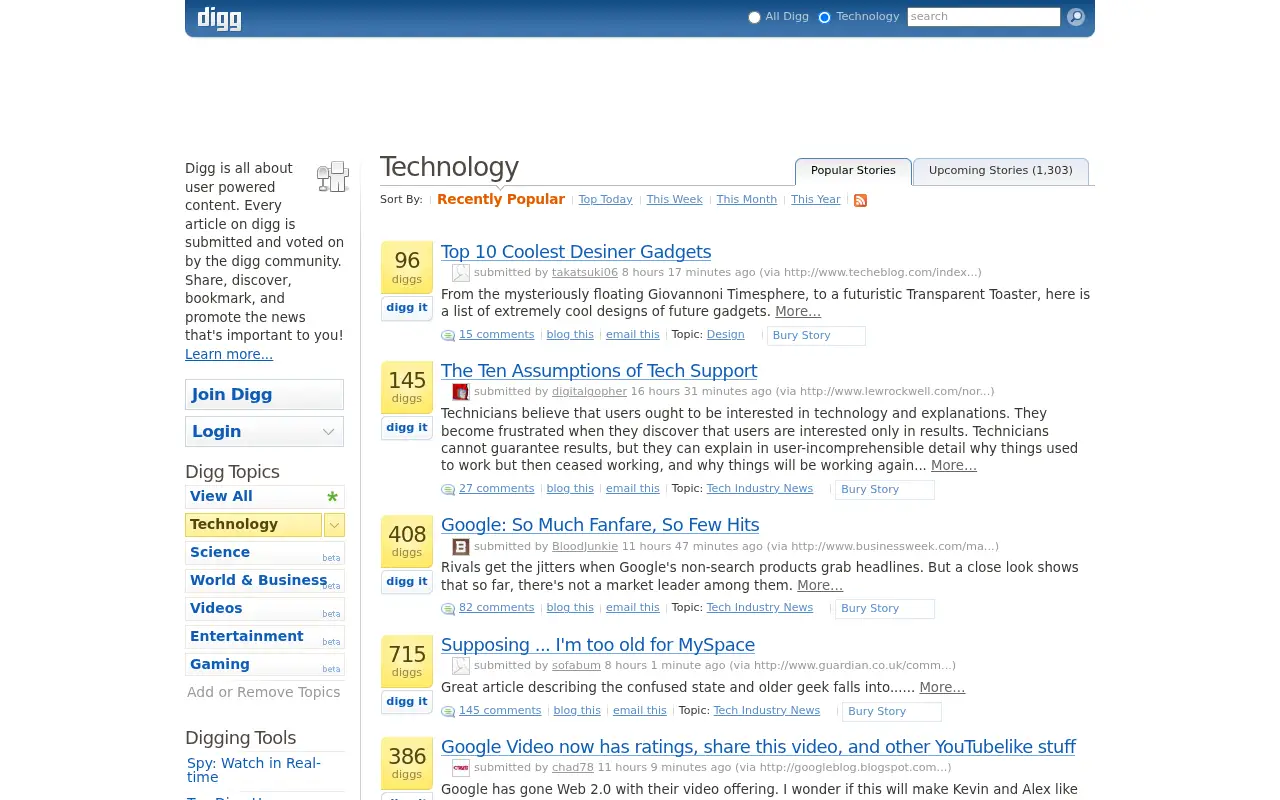Sort stories by This Year
Viewport: 1280px width, 800px height.
(x=816, y=200)
